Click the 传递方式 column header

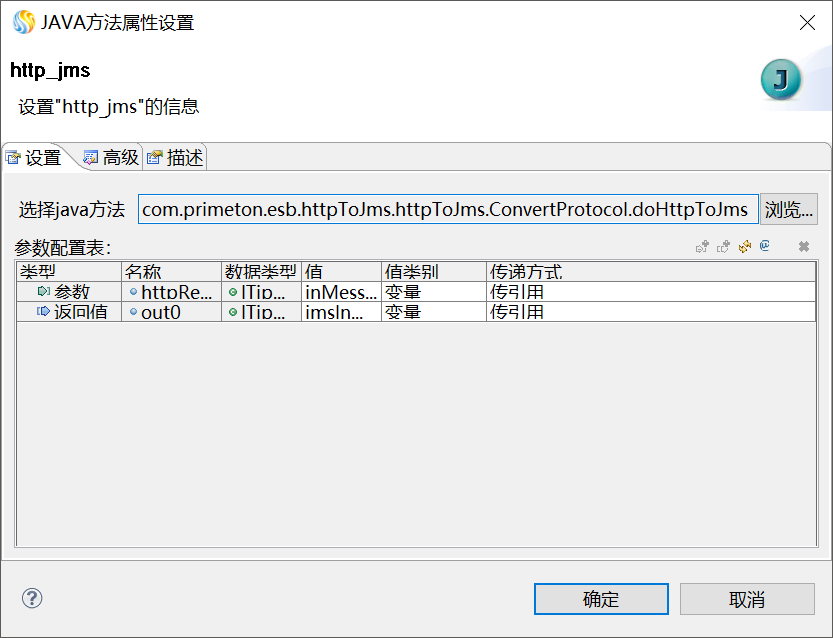coord(651,271)
